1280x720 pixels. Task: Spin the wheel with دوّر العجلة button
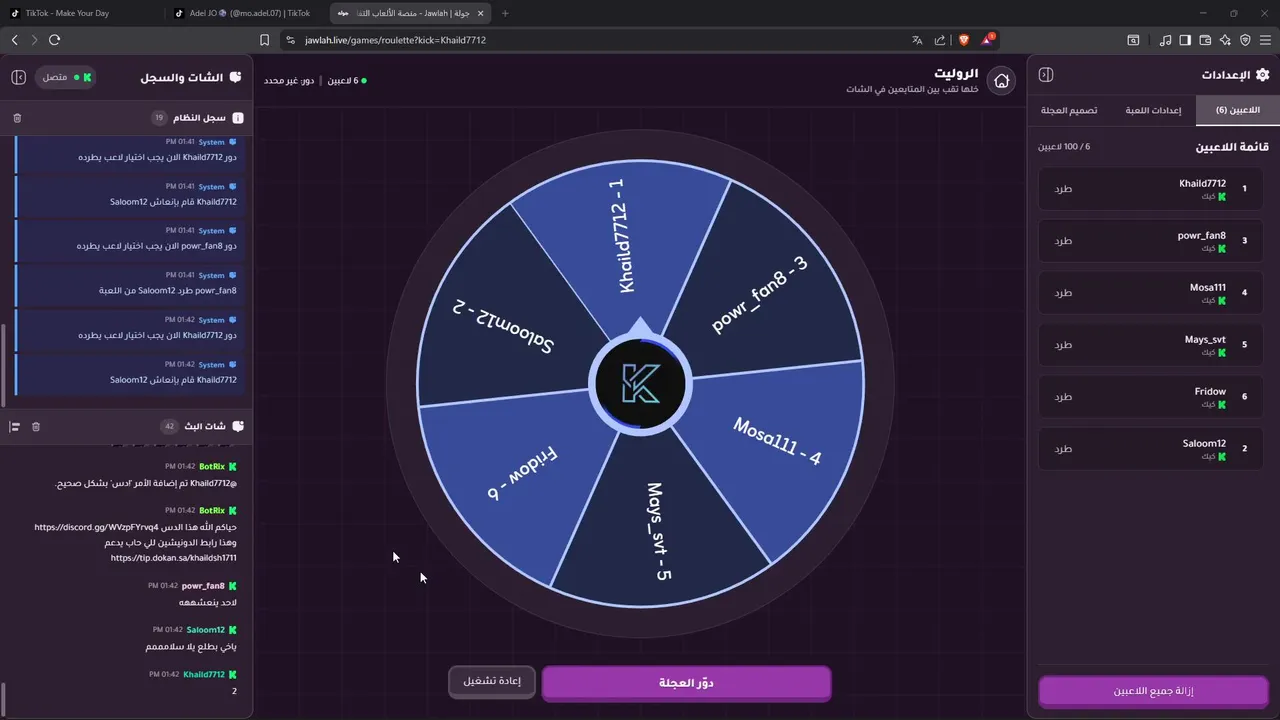click(686, 683)
